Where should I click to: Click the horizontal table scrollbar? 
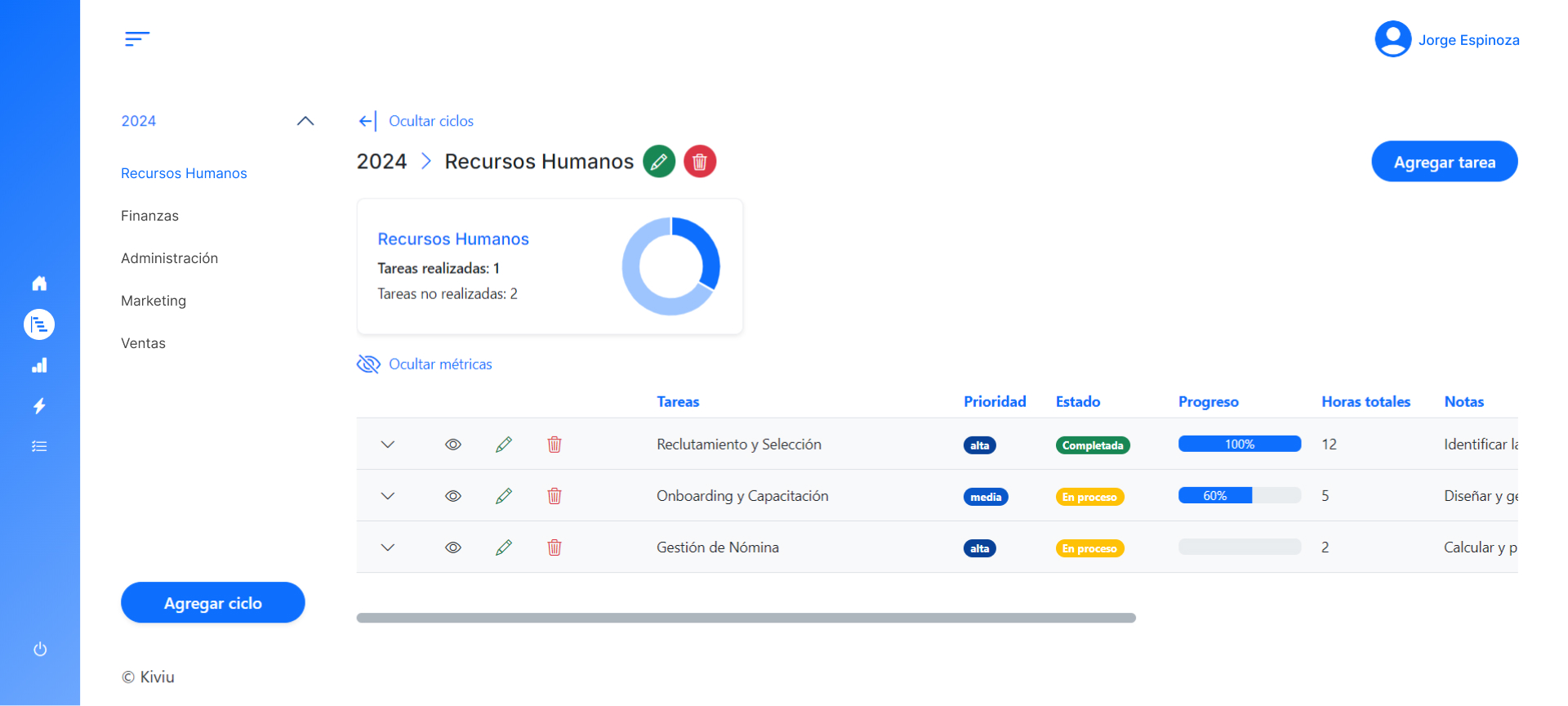click(x=746, y=618)
